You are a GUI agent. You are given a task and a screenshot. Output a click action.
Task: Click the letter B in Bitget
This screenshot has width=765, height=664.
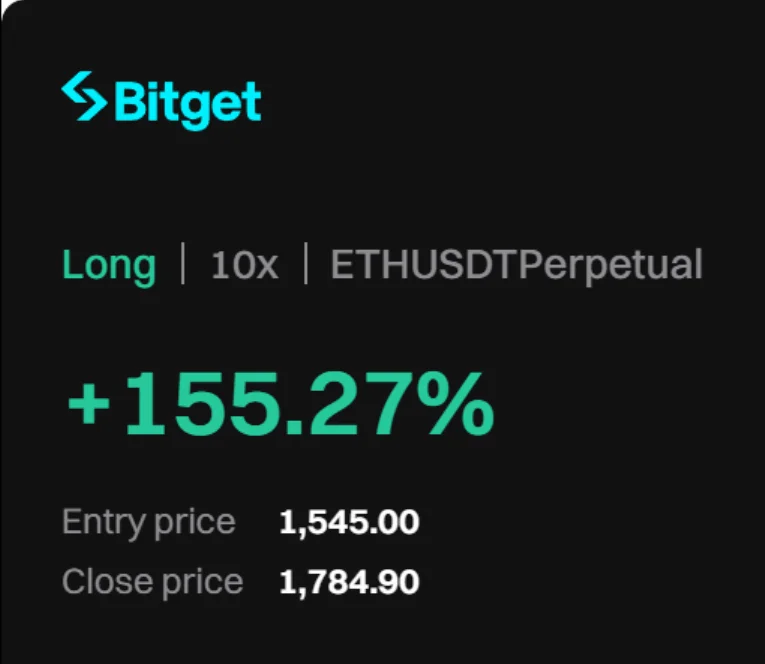coord(130,101)
